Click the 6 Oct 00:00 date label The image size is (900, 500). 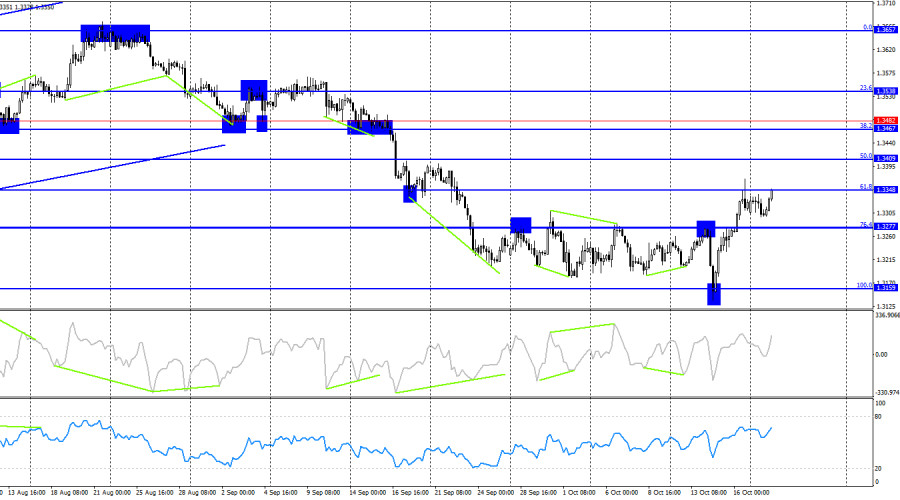coord(622,493)
